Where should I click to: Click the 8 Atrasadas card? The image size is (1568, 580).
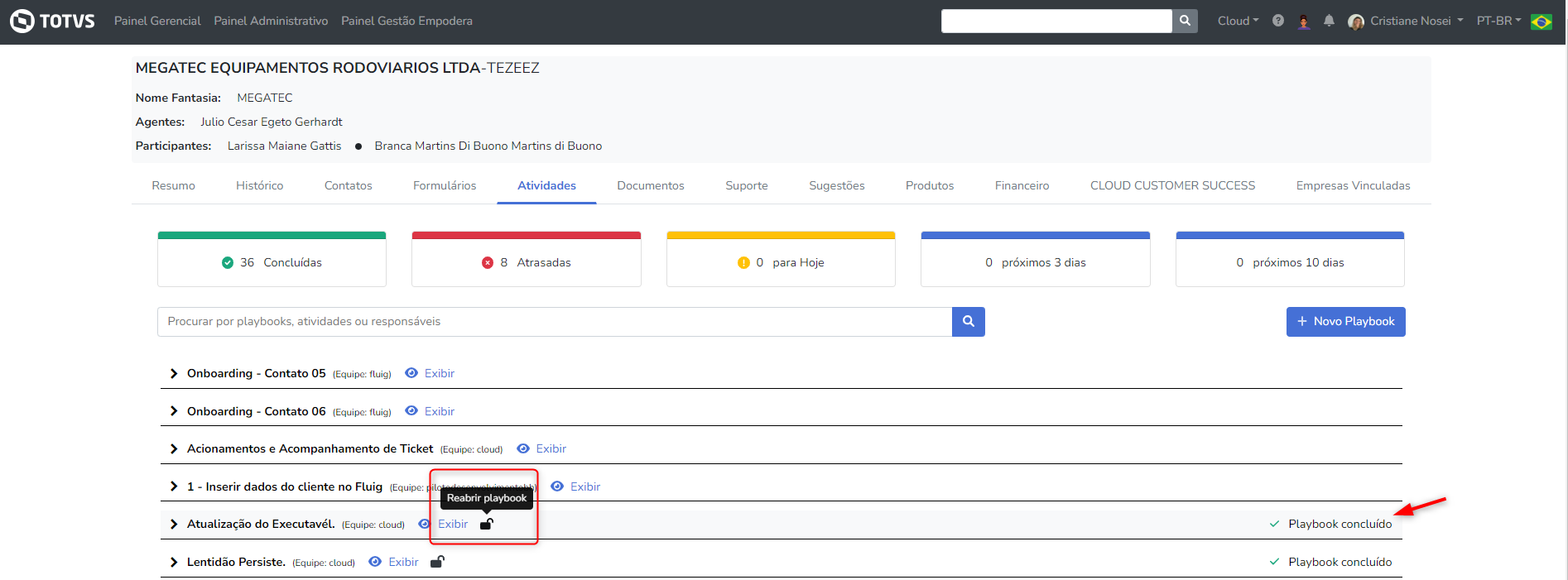tap(527, 260)
